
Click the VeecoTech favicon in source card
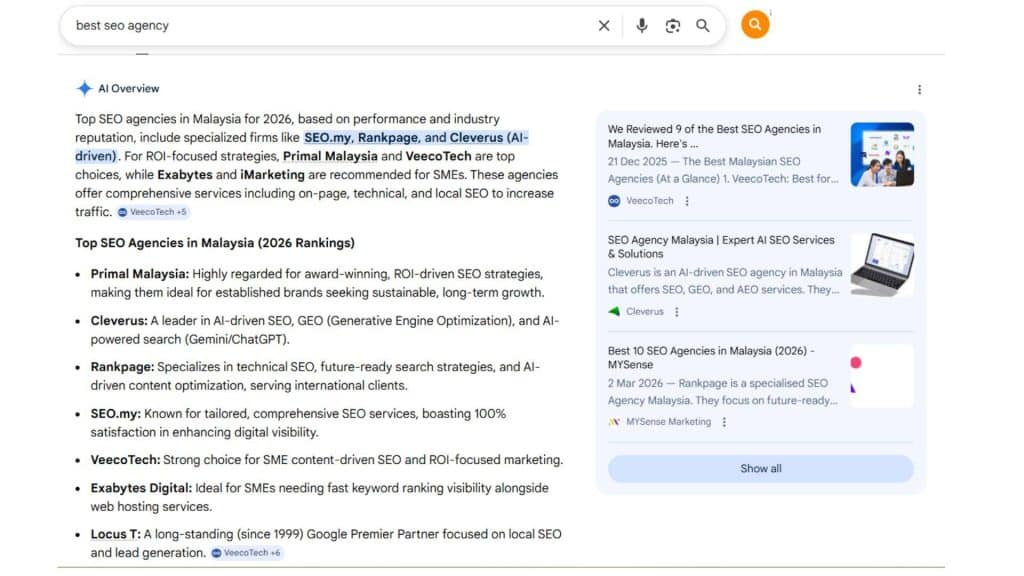coord(614,201)
